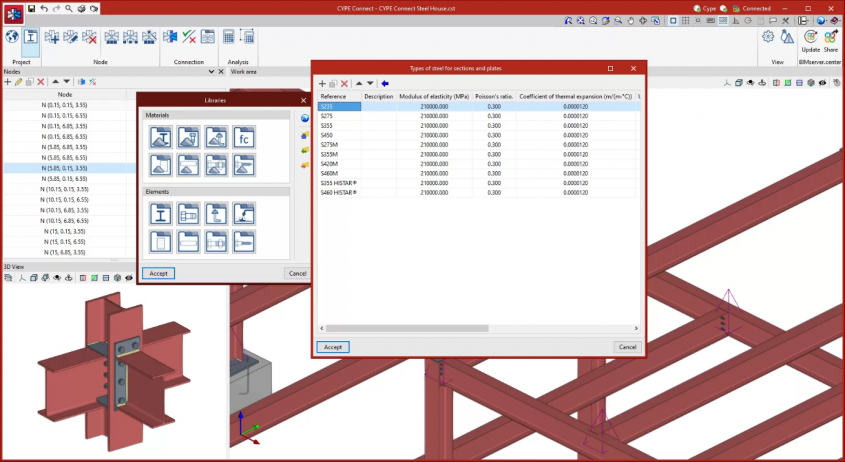Click Accept in the Libraries dialog
The image size is (845, 462).
point(158,273)
